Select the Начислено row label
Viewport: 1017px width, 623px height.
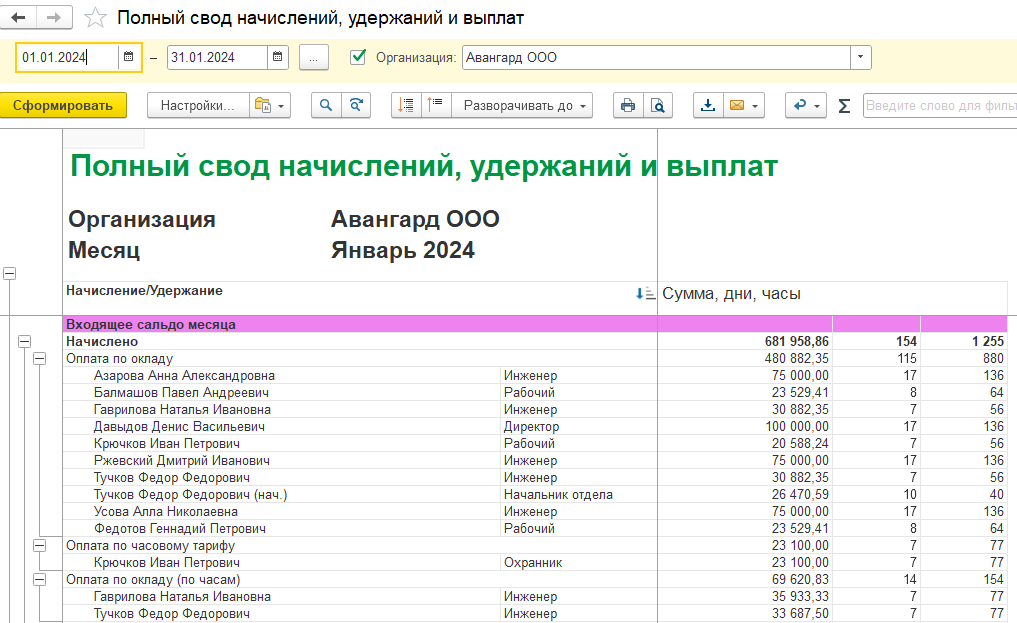102,341
